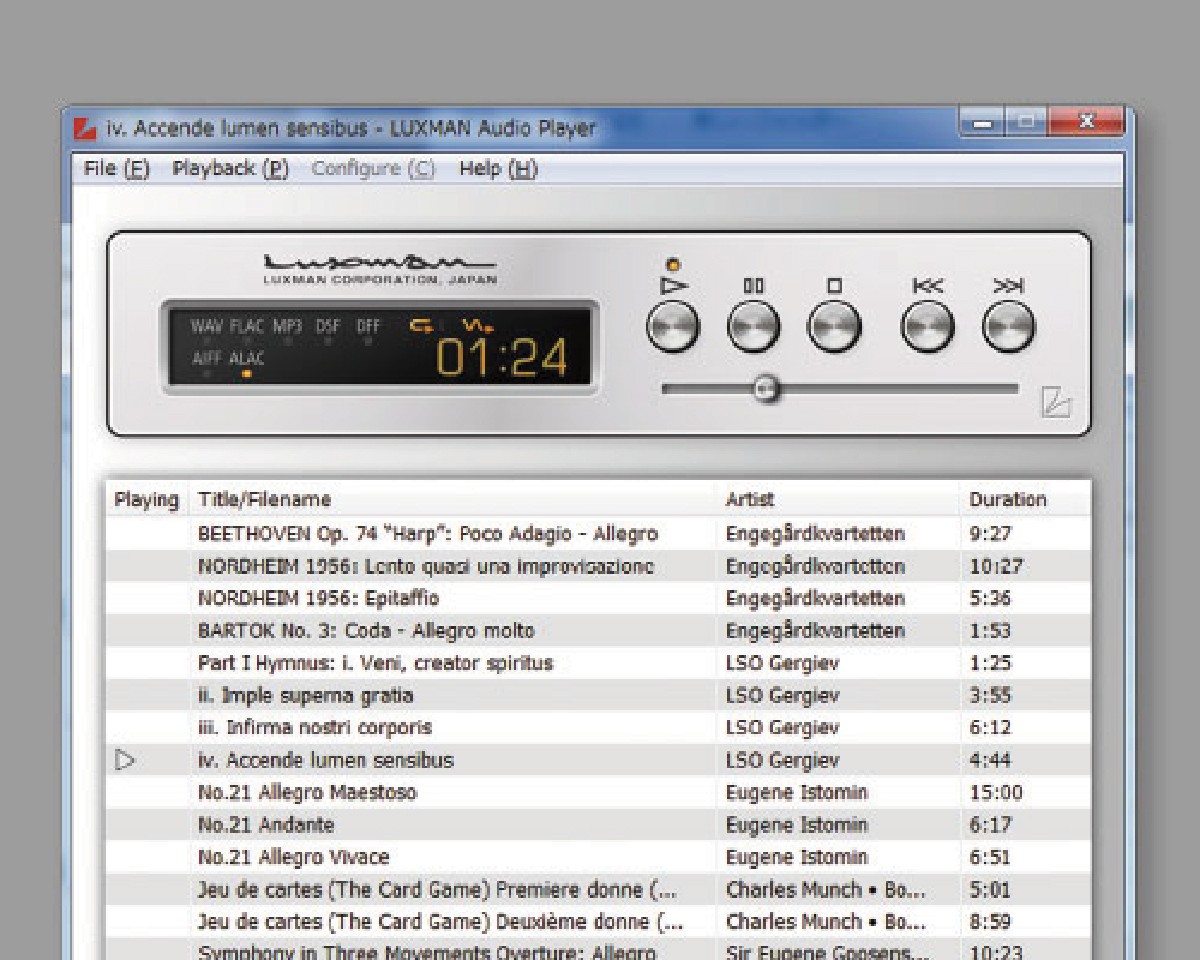Open the Help menu

(498, 168)
